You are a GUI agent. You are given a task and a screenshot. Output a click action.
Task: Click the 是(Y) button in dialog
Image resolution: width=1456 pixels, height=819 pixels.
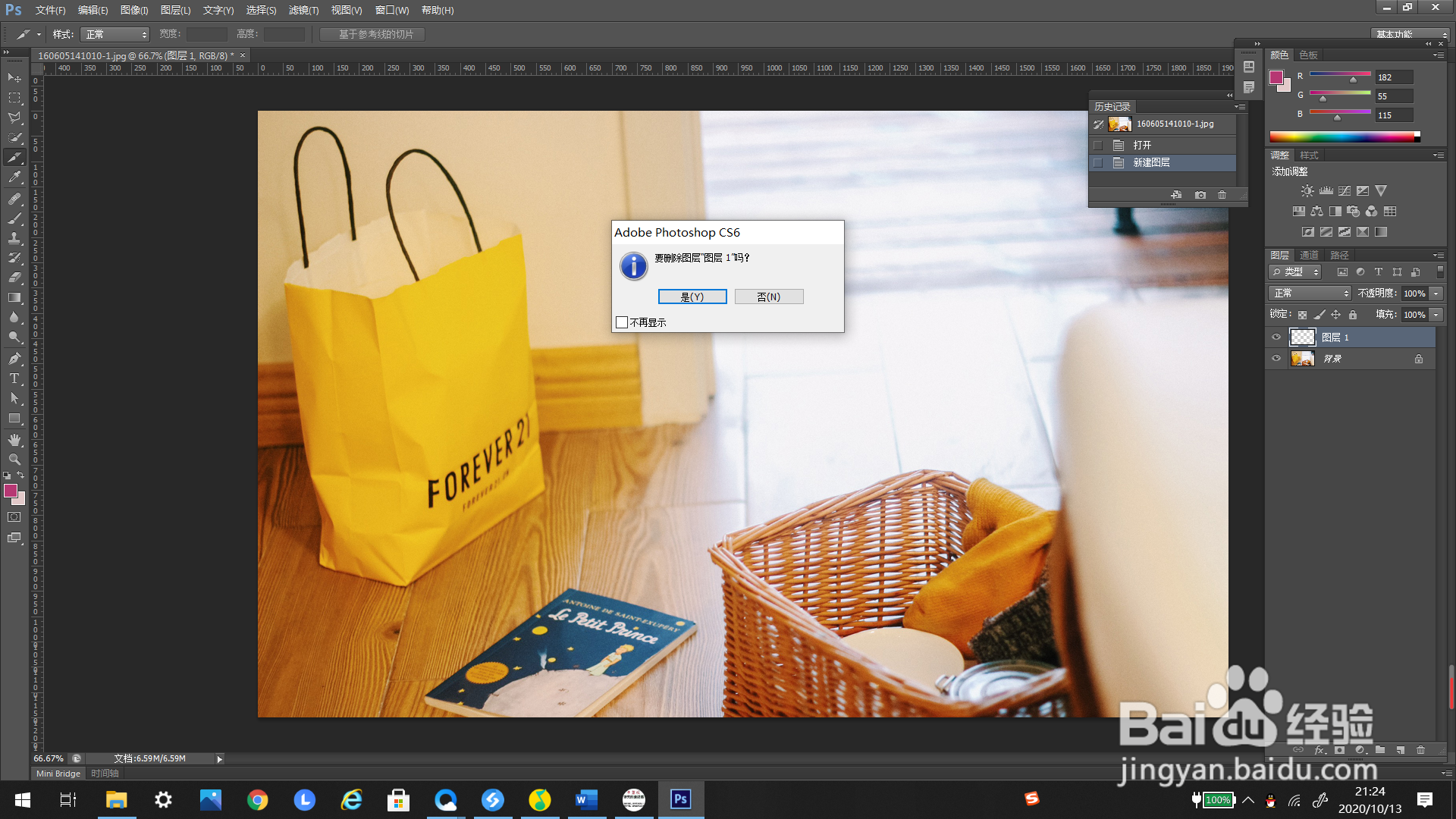pos(692,297)
